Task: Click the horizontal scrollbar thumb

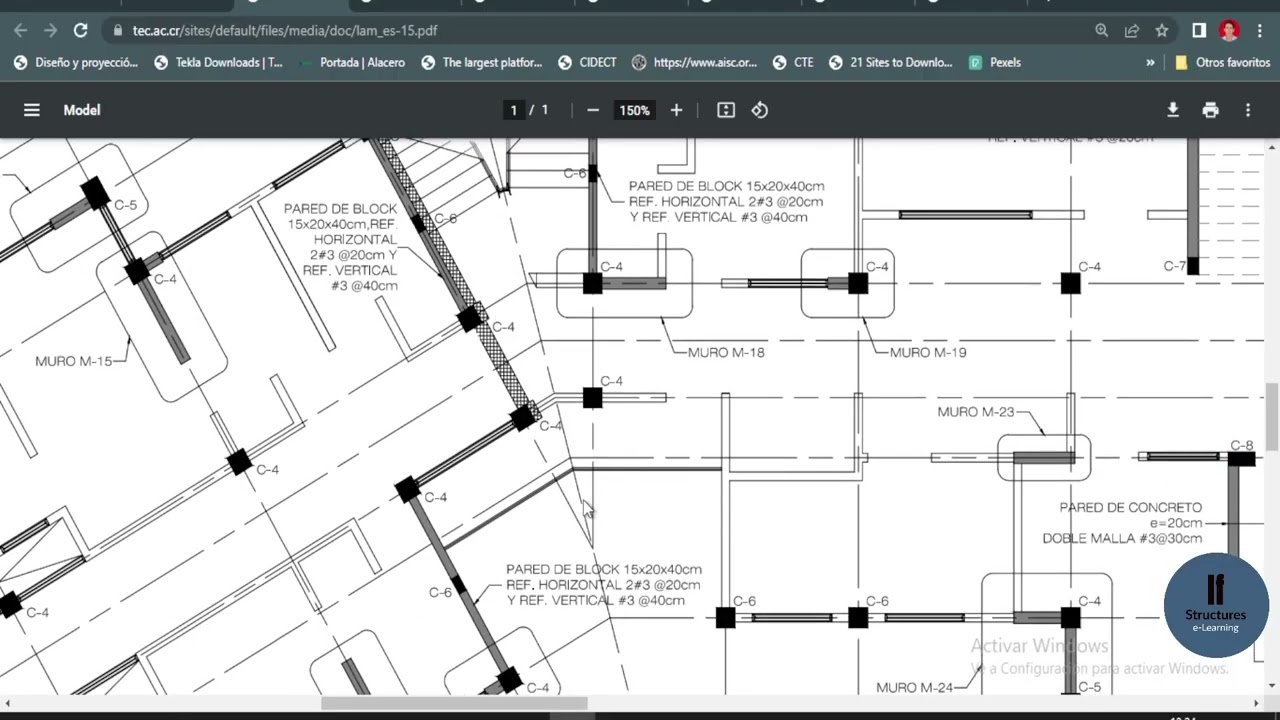Action: point(454,703)
